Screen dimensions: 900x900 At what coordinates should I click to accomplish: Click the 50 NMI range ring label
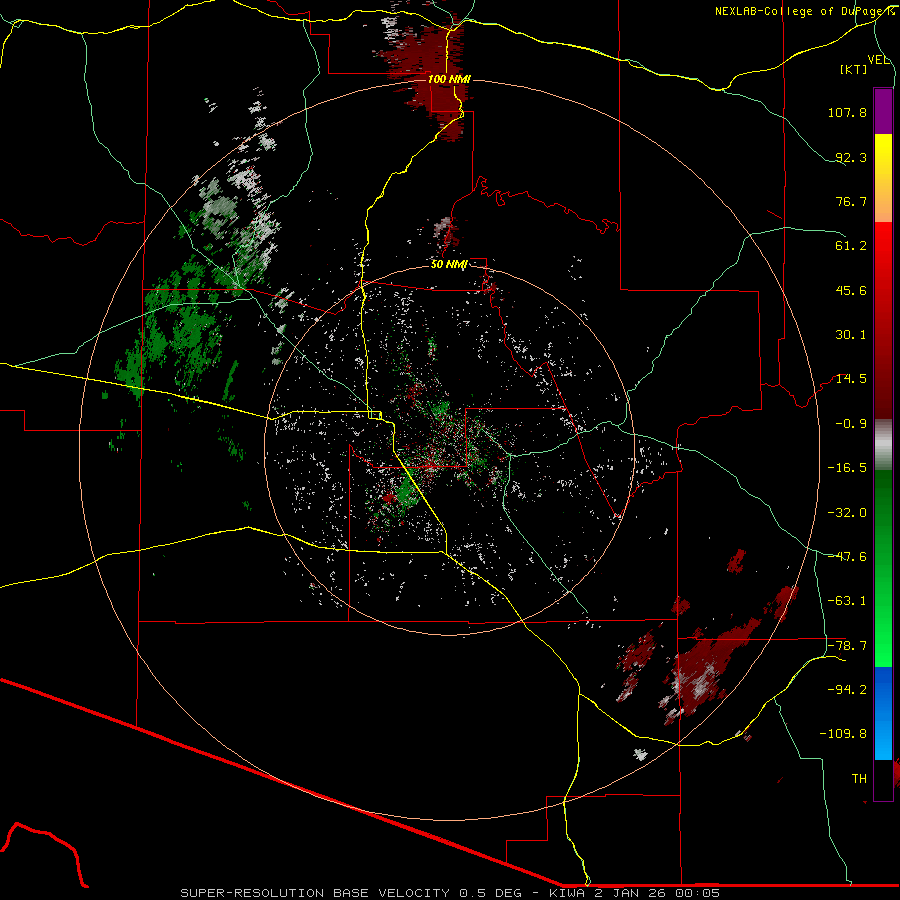point(448,264)
